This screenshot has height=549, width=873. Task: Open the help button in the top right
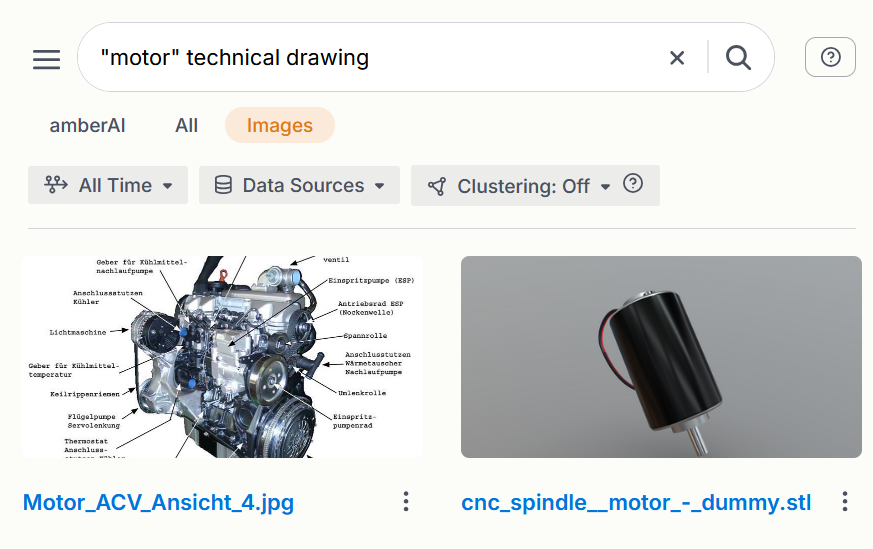click(830, 58)
